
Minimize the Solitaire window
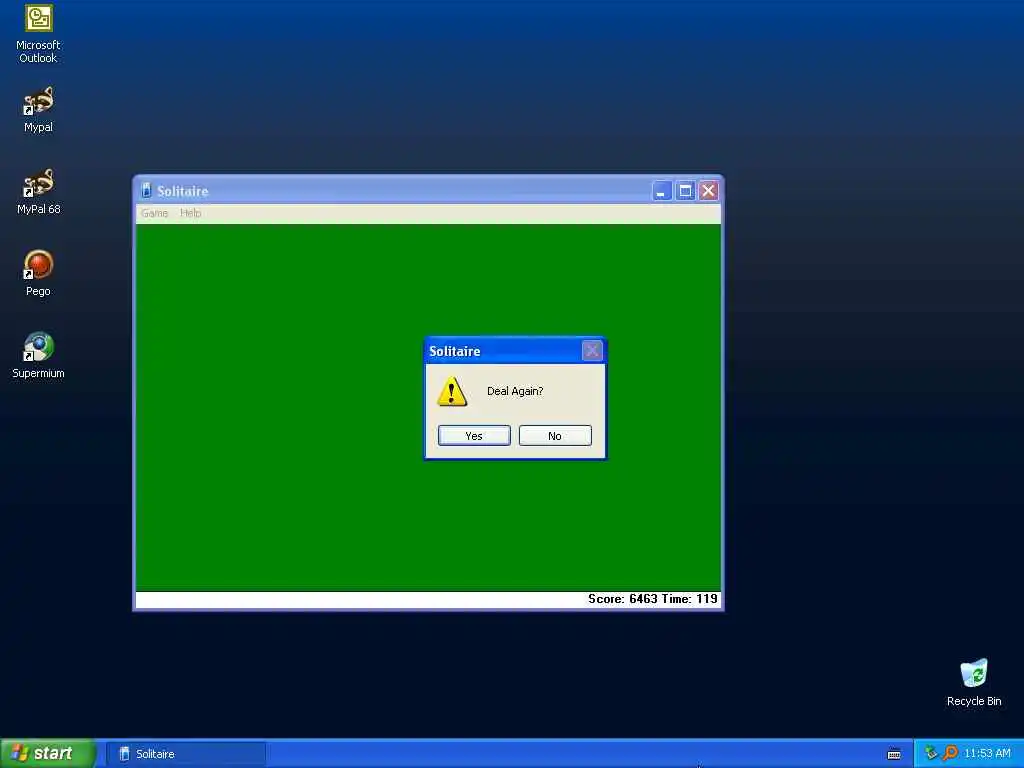[662, 191]
